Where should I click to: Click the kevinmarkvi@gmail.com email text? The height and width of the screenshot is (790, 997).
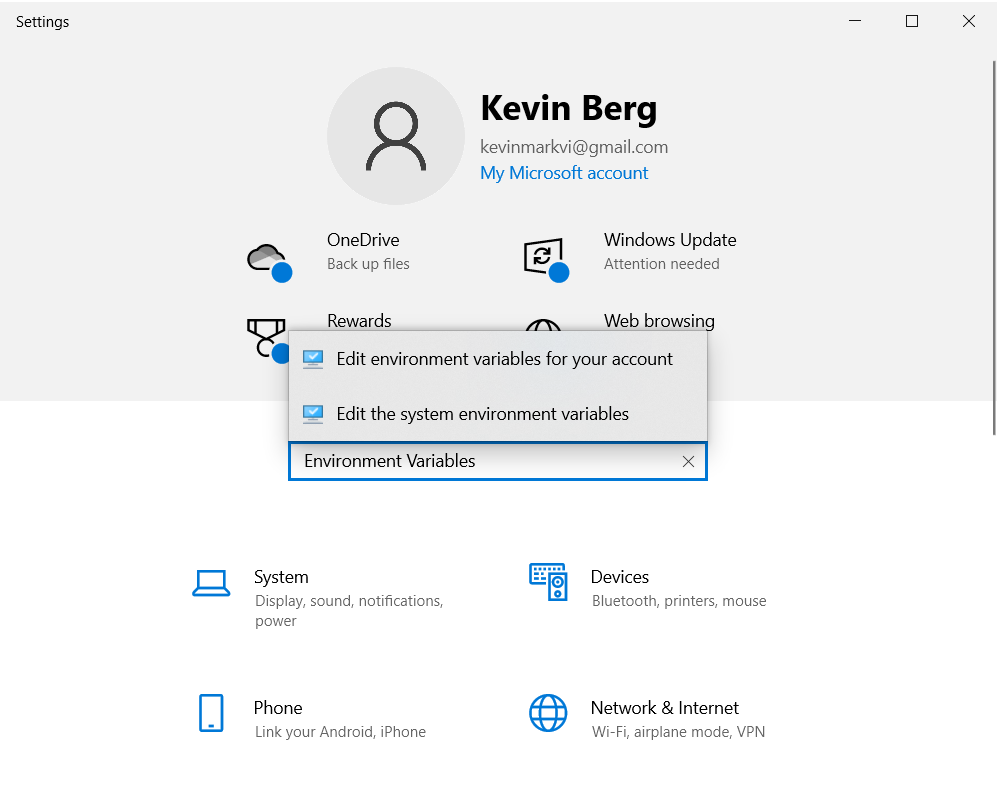tap(574, 147)
